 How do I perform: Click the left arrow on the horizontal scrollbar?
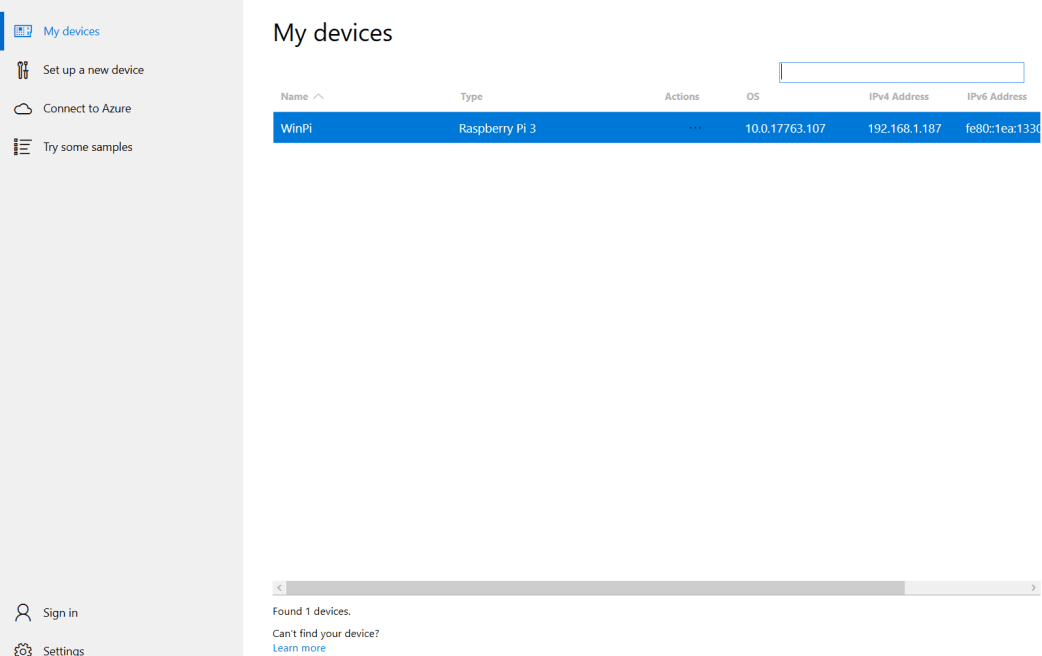[x=280, y=587]
